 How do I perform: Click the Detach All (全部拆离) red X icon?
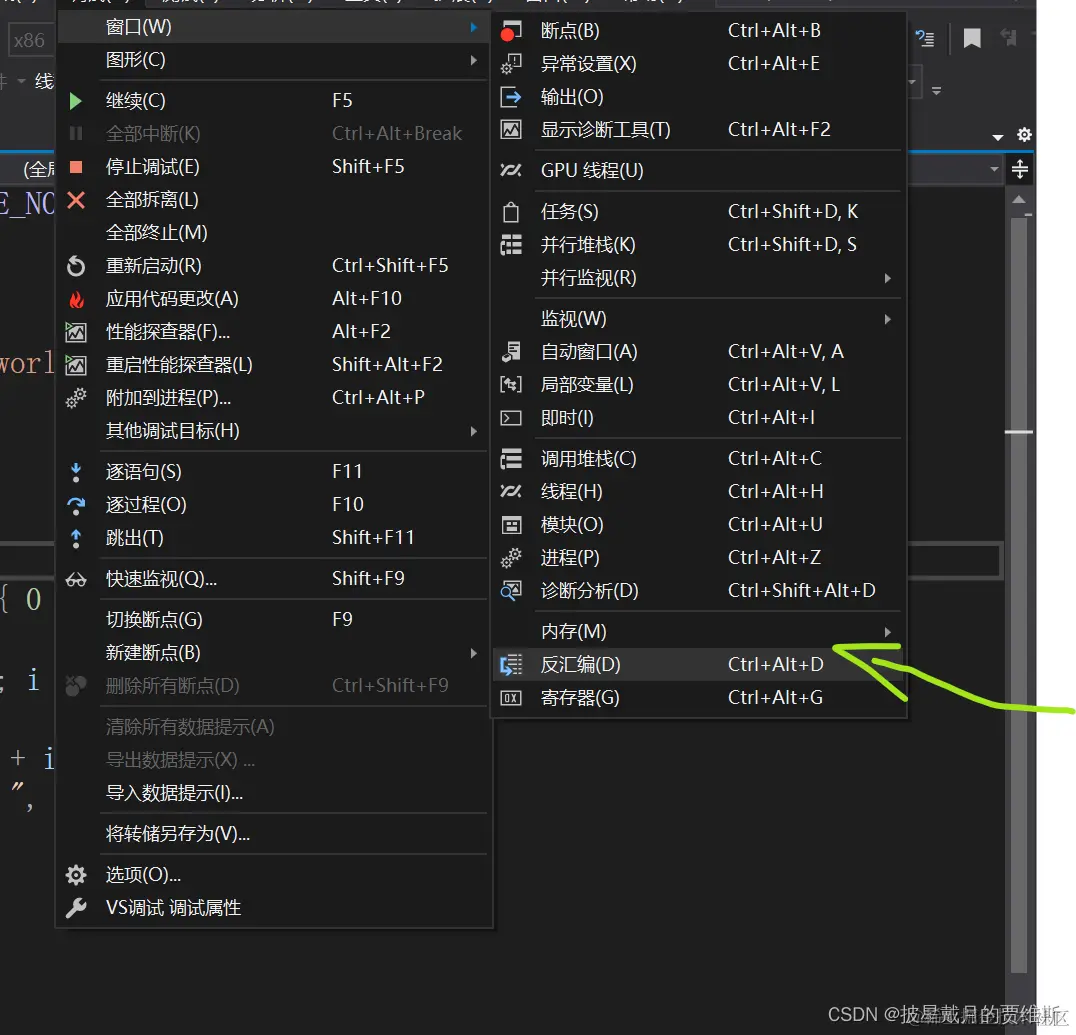[x=75, y=200]
